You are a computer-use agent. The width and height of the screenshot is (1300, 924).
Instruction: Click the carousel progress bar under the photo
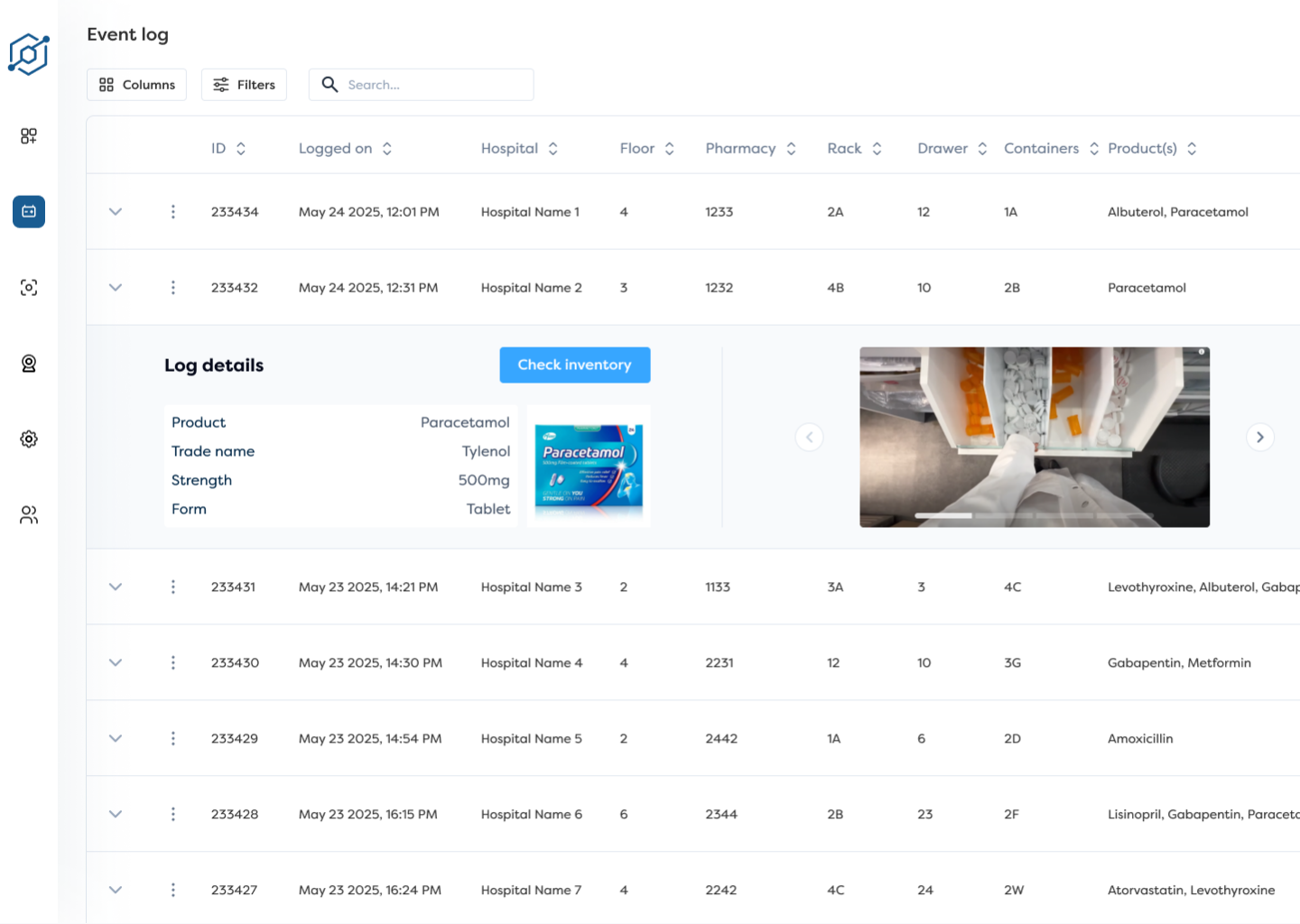point(943,514)
